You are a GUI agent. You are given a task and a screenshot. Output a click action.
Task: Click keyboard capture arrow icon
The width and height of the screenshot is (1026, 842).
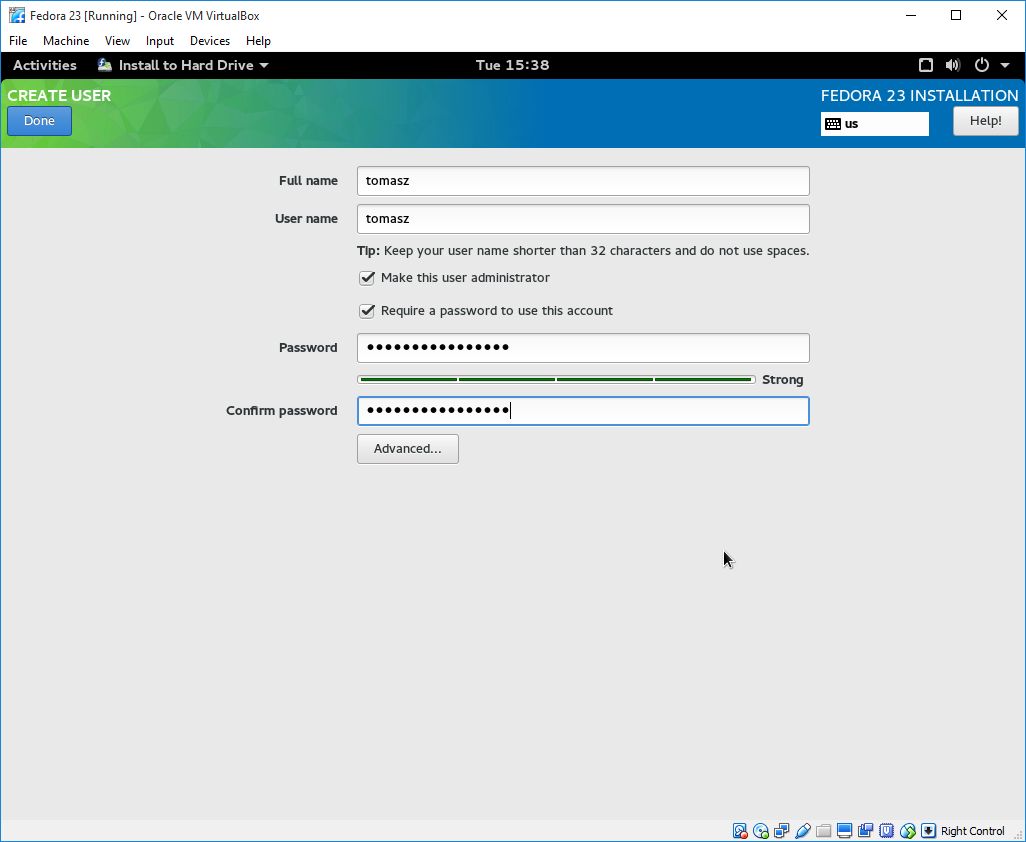point(929,831)
